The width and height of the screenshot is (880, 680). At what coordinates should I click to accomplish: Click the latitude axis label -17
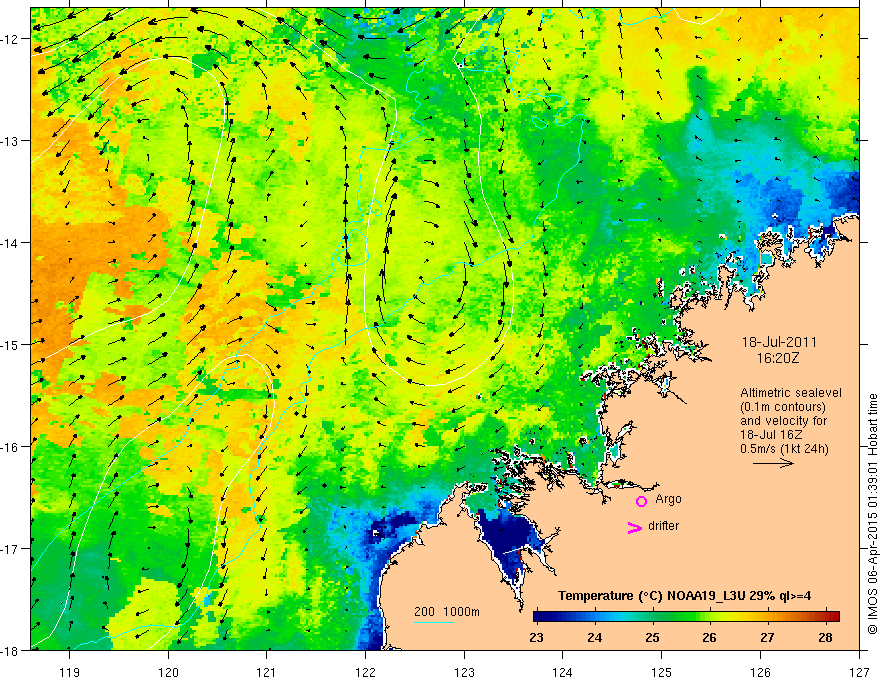[x=11, y=549]
